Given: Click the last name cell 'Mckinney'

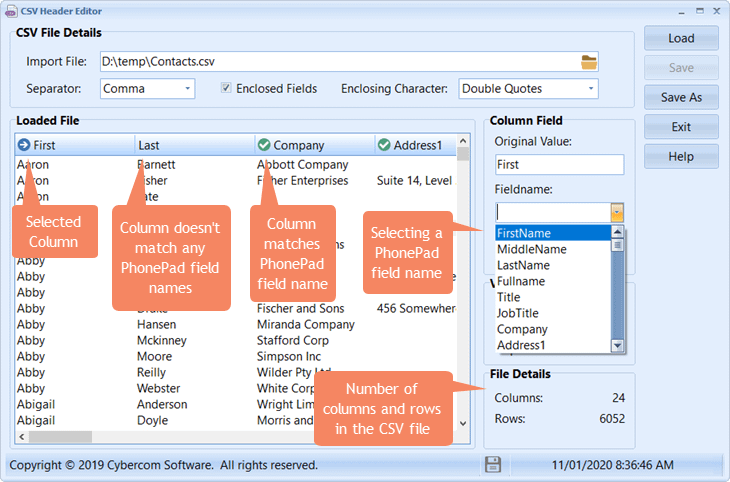Looking at the screenshot, I should pos(162,340).
